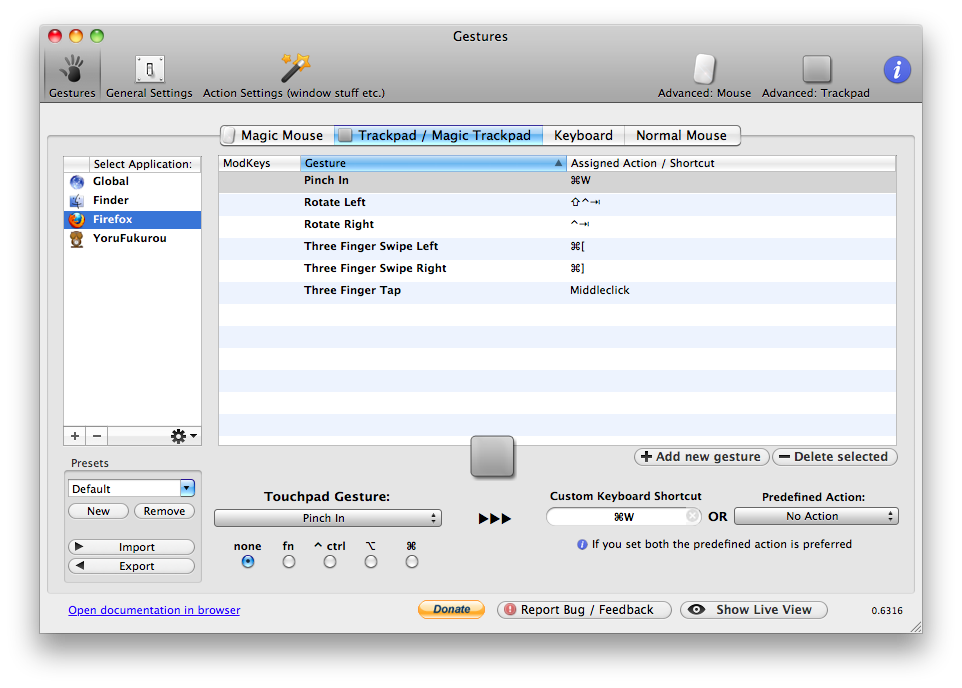Image resolution: width=962 pixels, height=688 pixels.
Task: Click the info icon beside predefined action note
Action: tap(582, 544)
